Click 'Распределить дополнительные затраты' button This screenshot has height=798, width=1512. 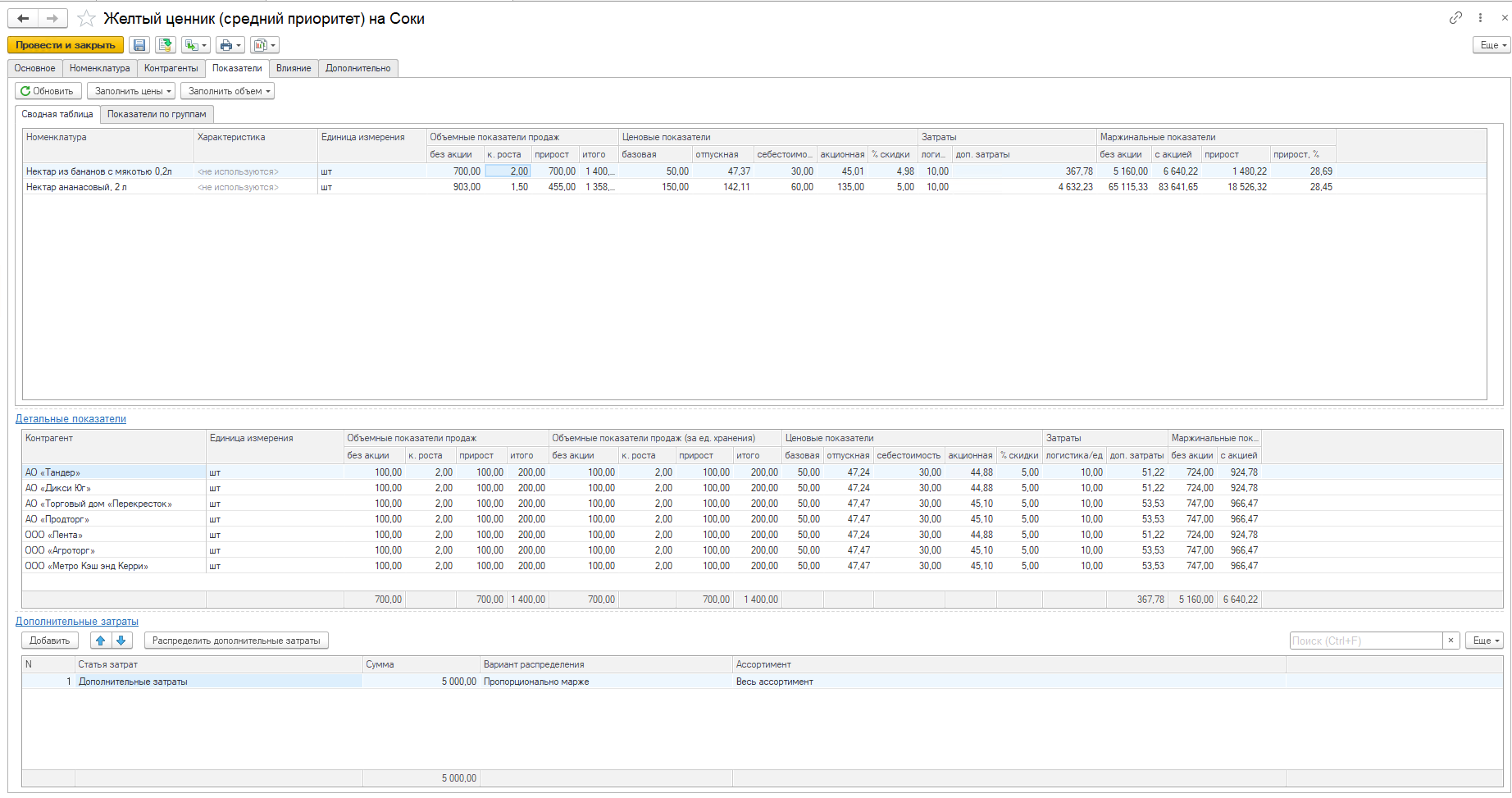[236, 641]
